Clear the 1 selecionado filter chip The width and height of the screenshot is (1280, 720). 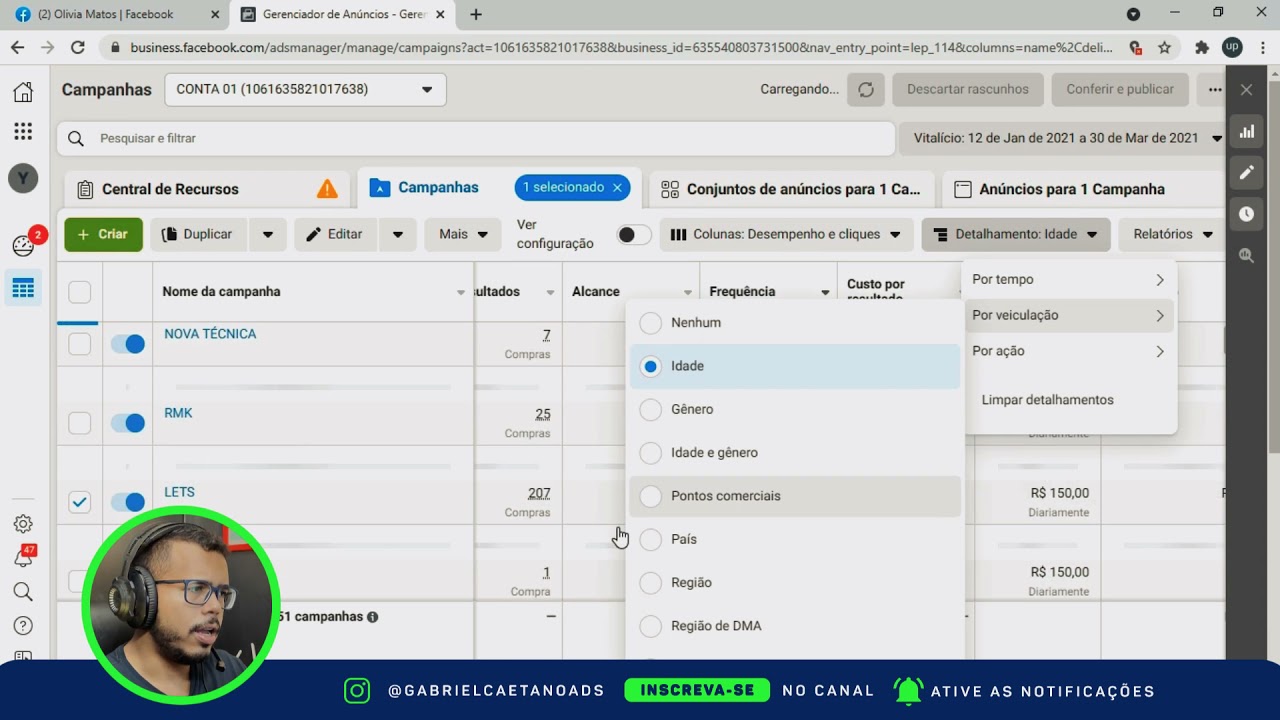(x=617, y=187)
